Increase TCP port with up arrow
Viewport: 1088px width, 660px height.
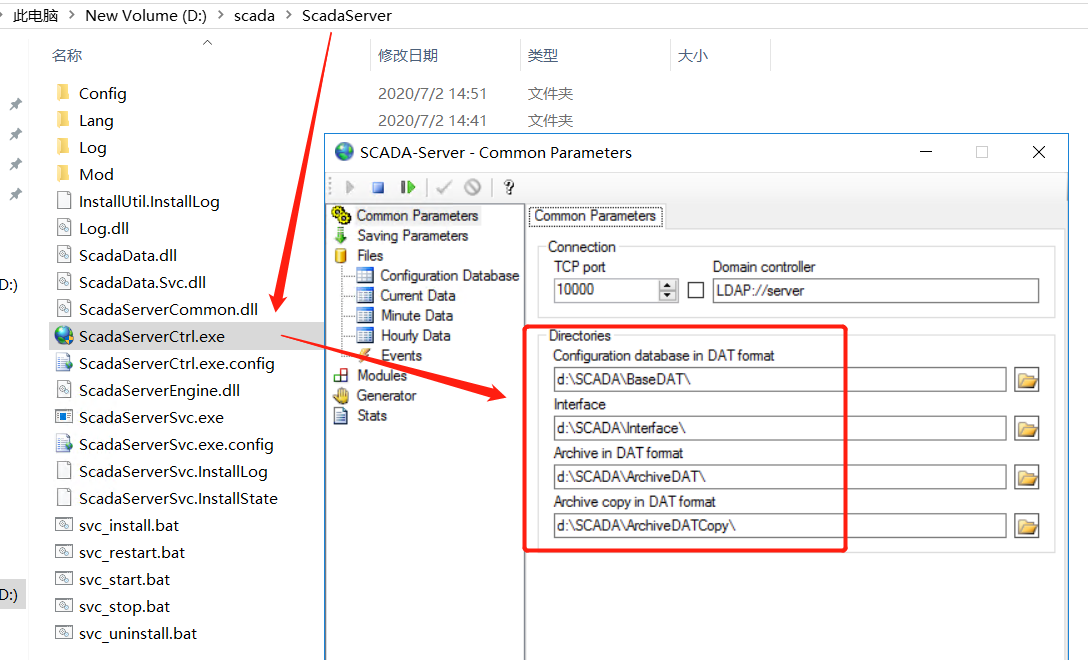coord(668,285)
